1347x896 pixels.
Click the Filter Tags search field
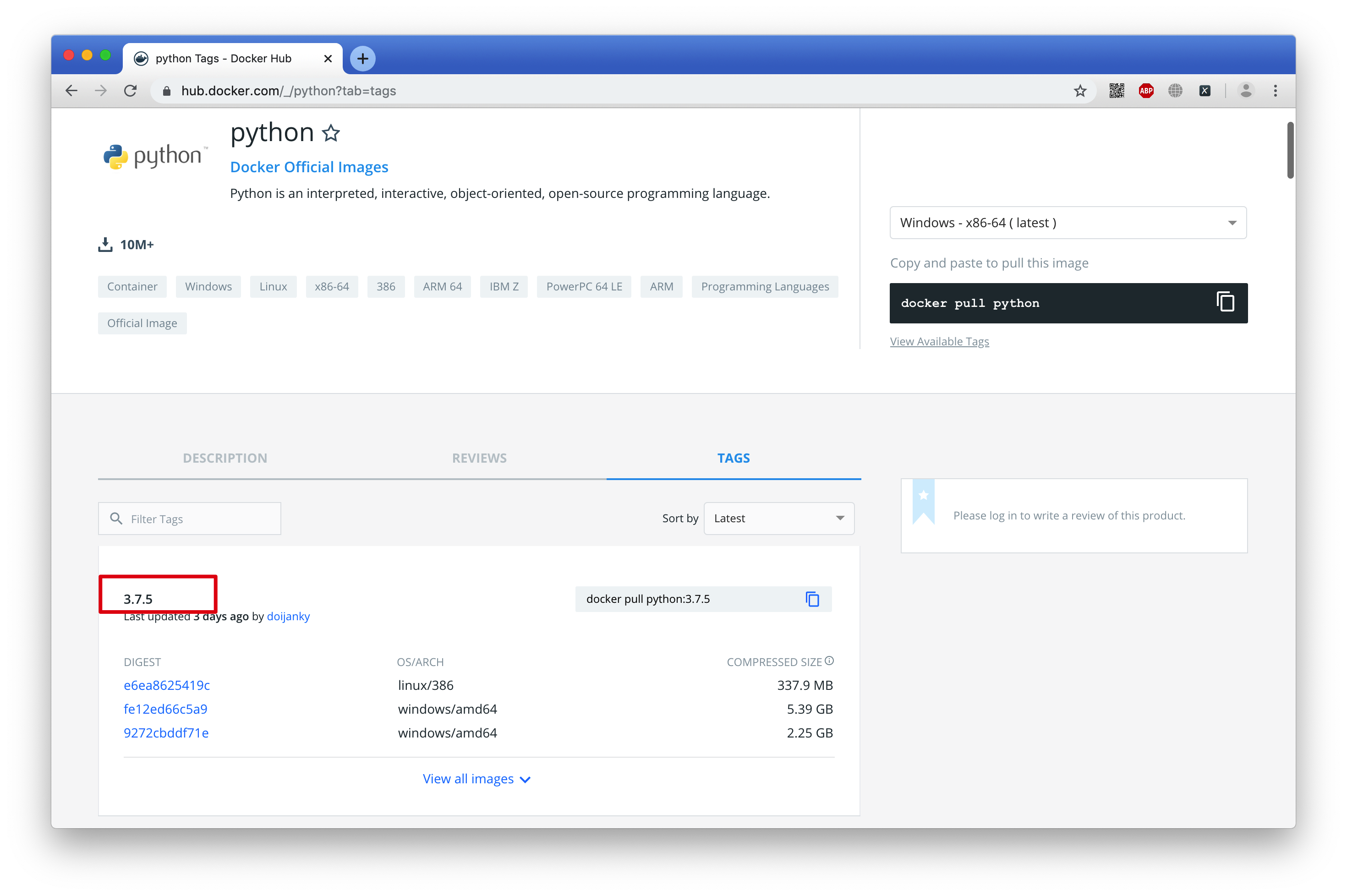(x=197, y=519)
